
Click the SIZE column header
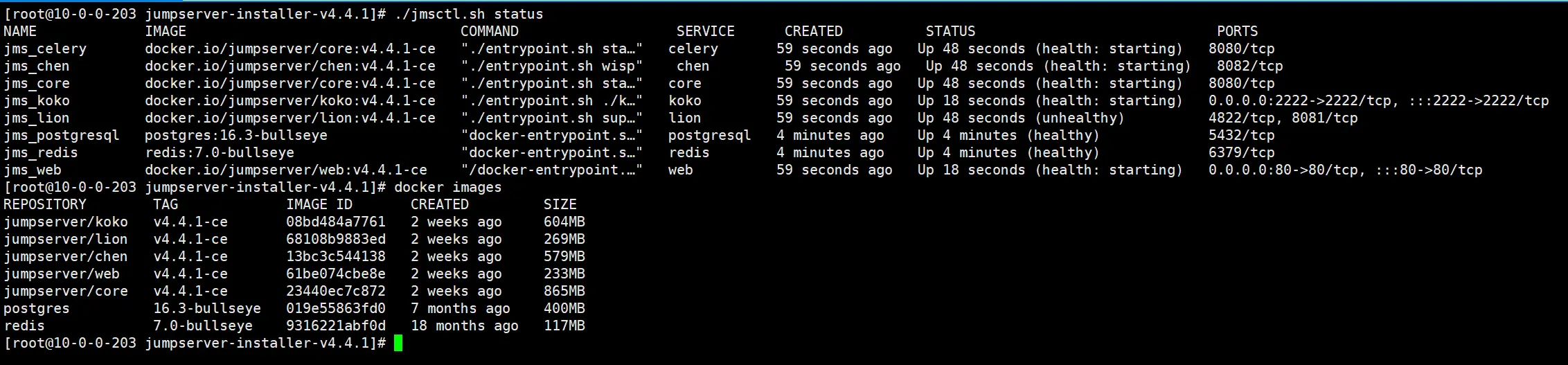tap(560, 204)
